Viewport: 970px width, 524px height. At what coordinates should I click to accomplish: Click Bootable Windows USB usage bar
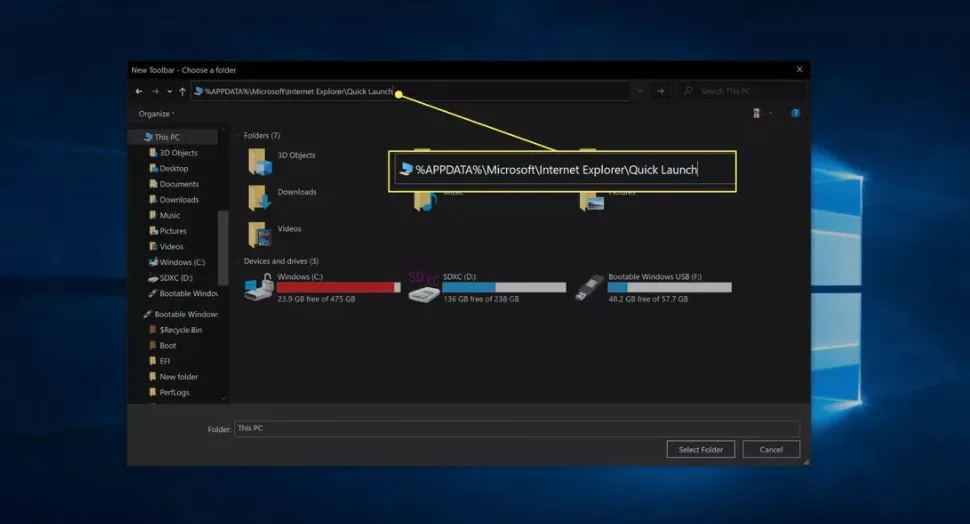[669, 287]
